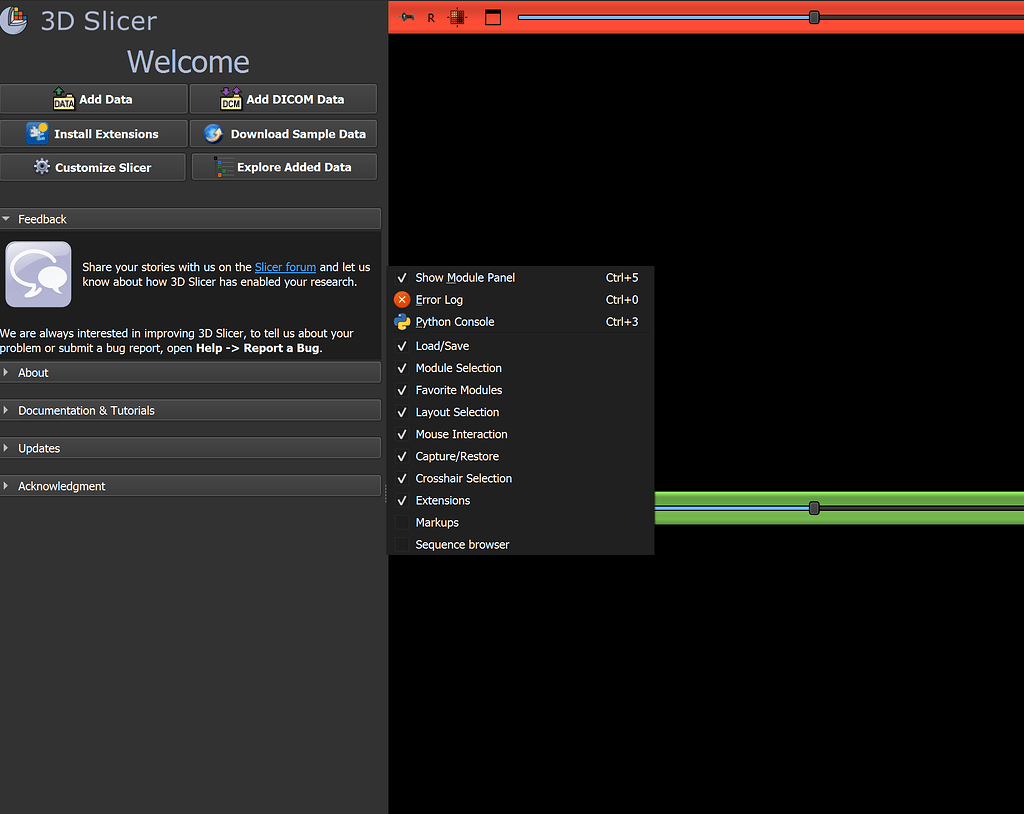Click the R label on the red slice bar
Viewport: 1024px width, 814px height.
430,17
